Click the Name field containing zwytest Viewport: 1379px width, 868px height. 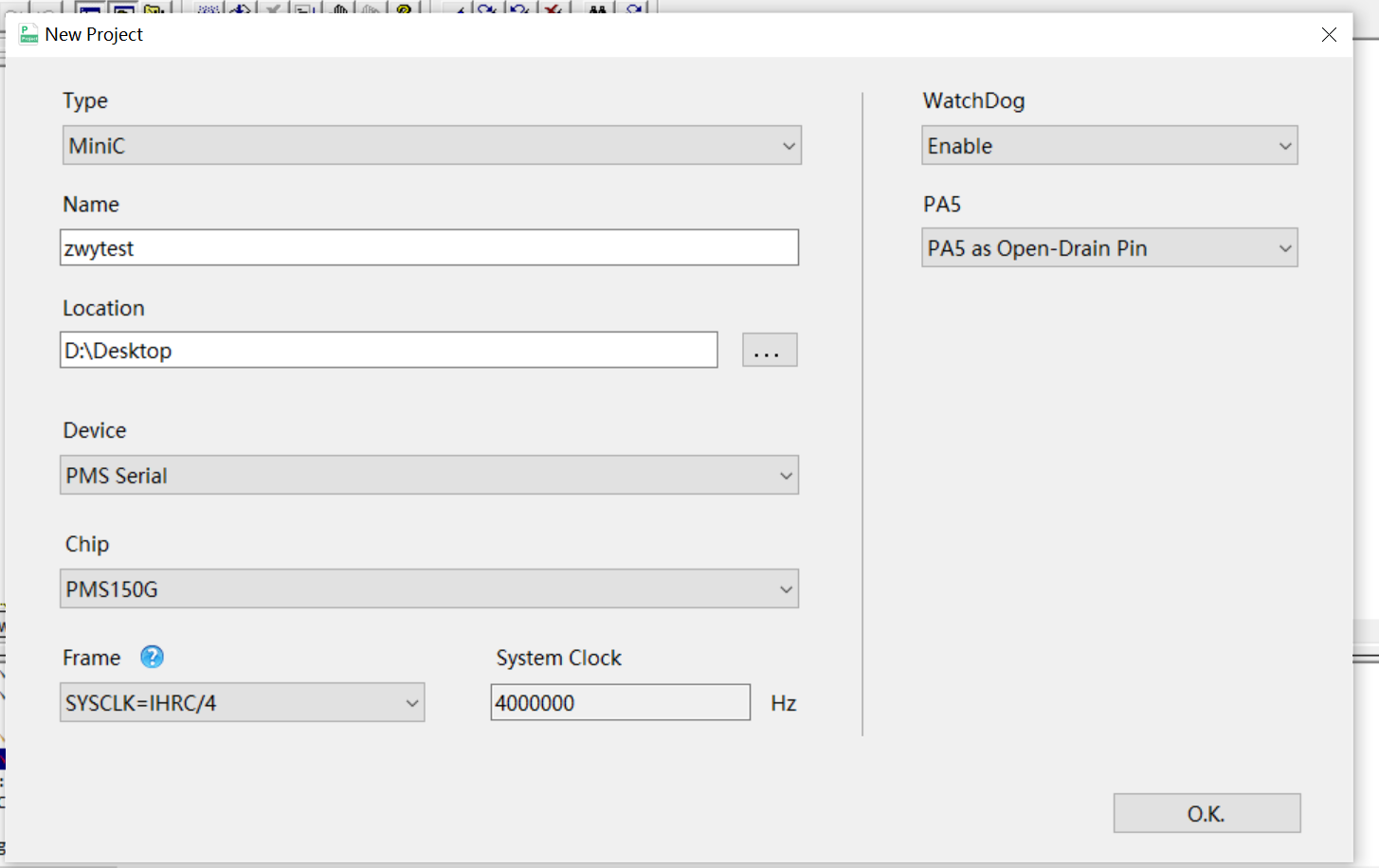coord(429,247)
